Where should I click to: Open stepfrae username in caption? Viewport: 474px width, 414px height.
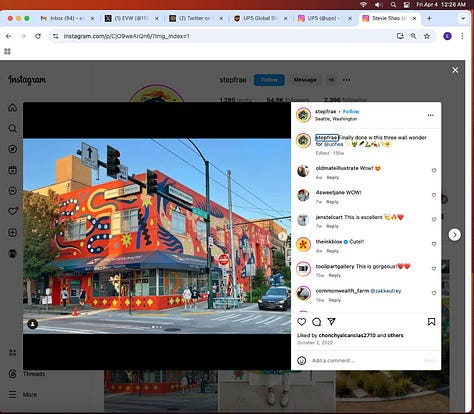(327, 137)
